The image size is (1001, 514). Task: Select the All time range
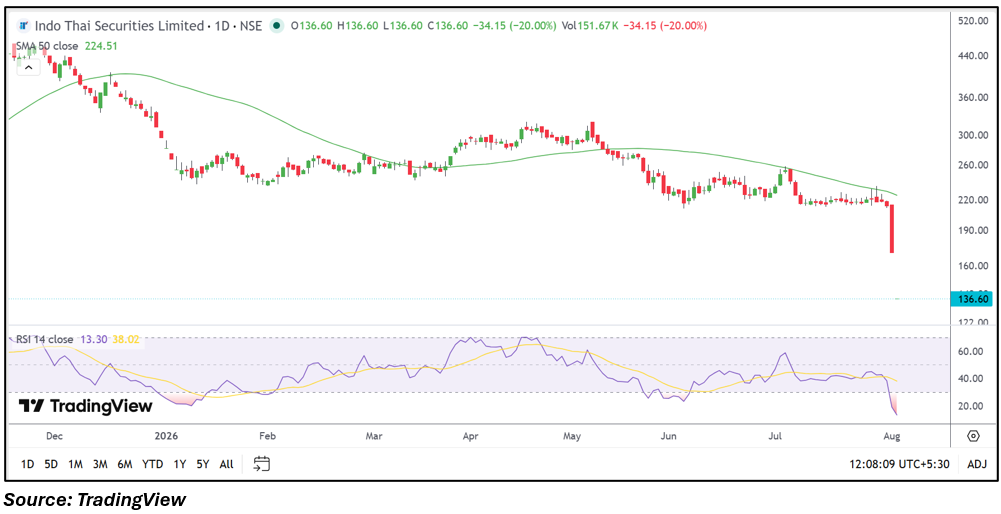pos(226,464)
